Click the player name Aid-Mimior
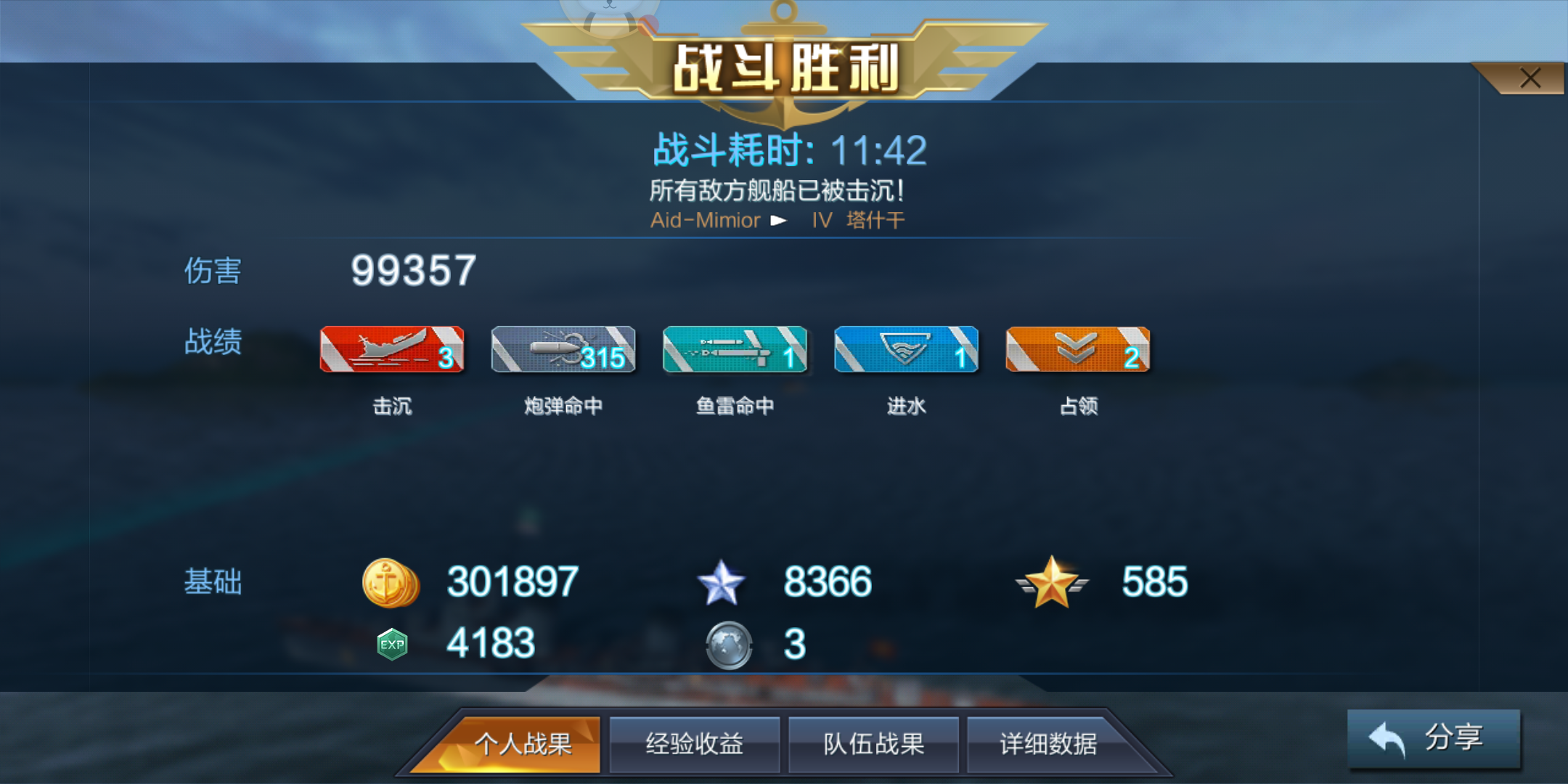The height and width of the screenshot is (784, 1568). pyautogui.click(x=705, y=220)
